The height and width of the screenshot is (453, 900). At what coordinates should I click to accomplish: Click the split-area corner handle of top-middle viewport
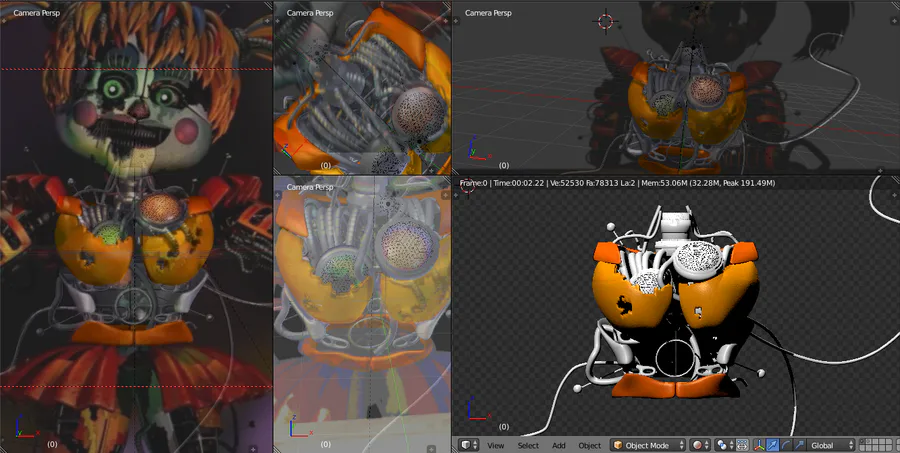coord(447,5)
